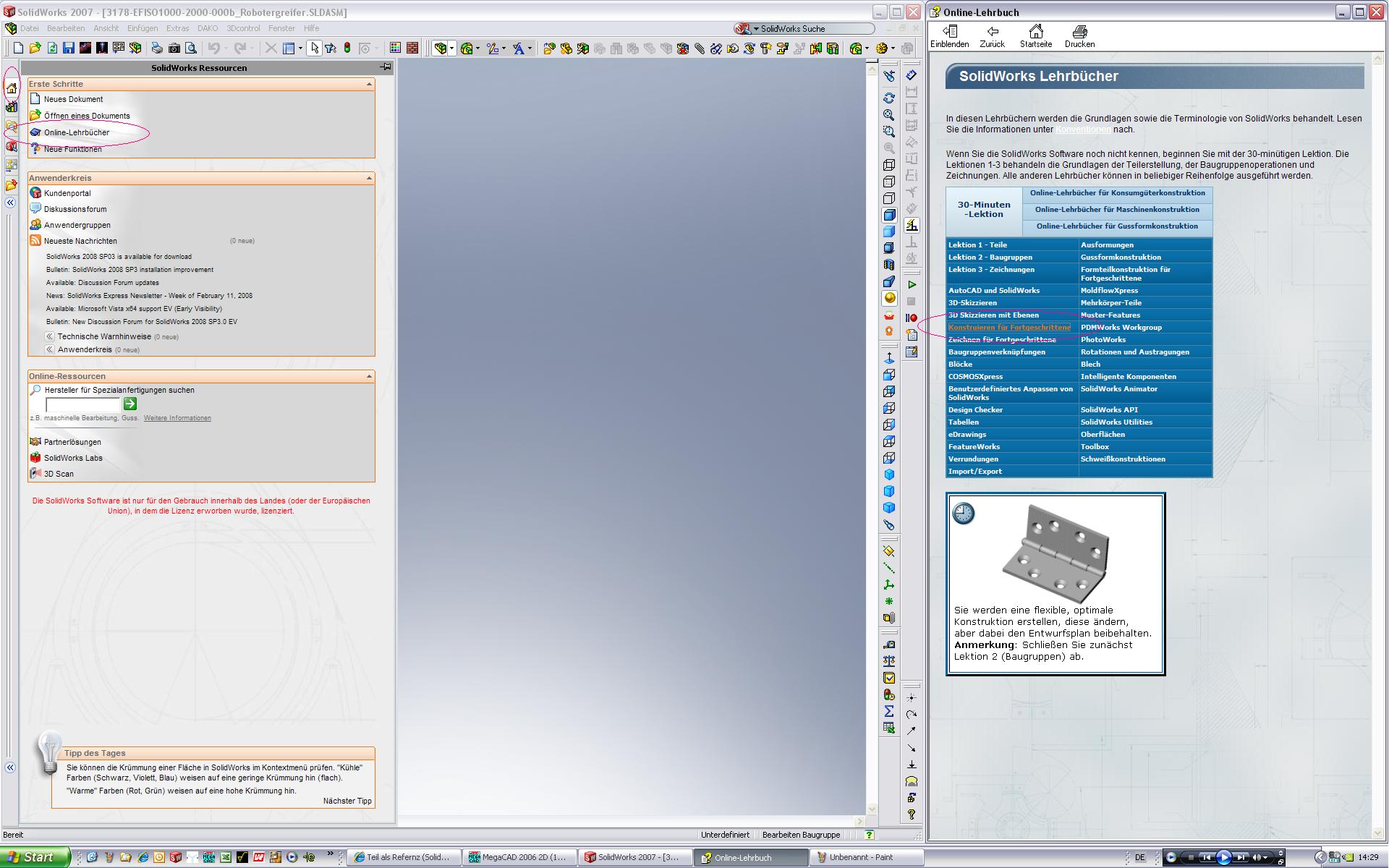Open the SolidWorks Suche dropdown
Image resolution: width=1389 pixels, height=868 pixels.
click(757, 29)
